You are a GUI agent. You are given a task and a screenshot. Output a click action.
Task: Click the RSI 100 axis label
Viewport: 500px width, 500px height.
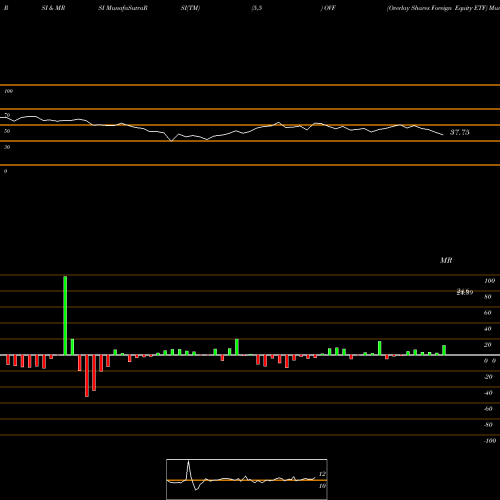coord(8,91)
